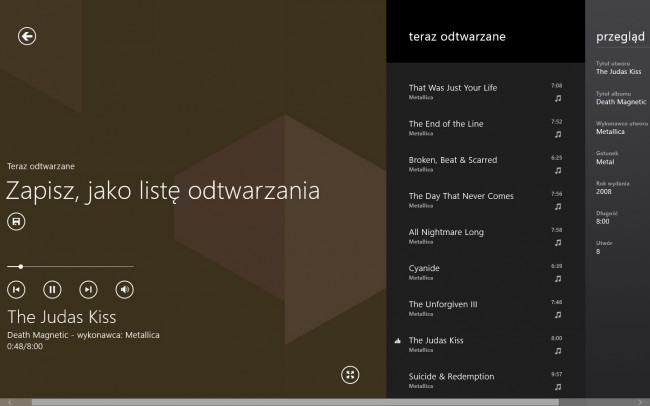Click the playback progress slider
This screenshot has width=650, height=406.
tap(70, 267)
